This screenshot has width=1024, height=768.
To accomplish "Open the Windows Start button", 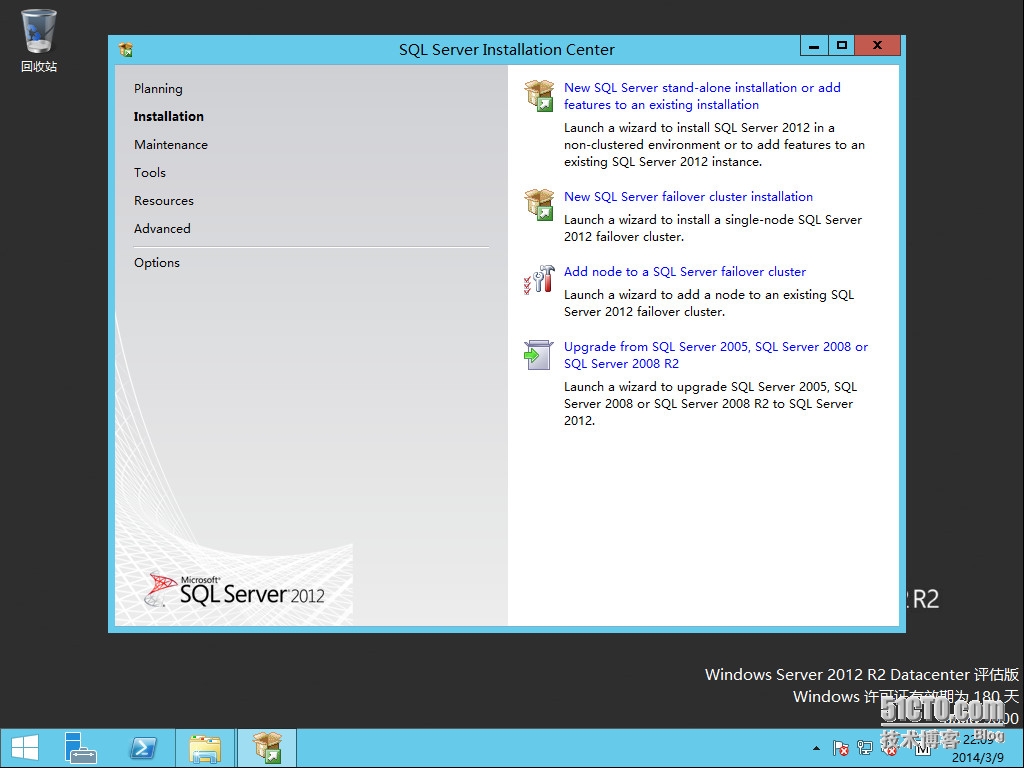I will coord(25,748).
